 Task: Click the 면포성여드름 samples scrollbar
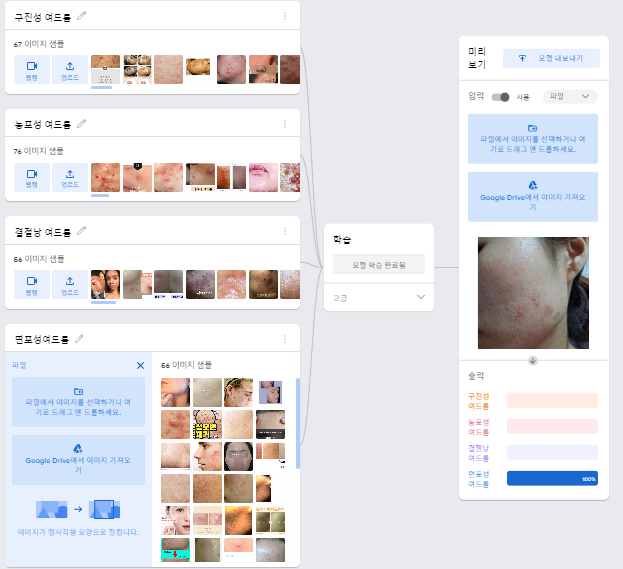click(298, 423)
